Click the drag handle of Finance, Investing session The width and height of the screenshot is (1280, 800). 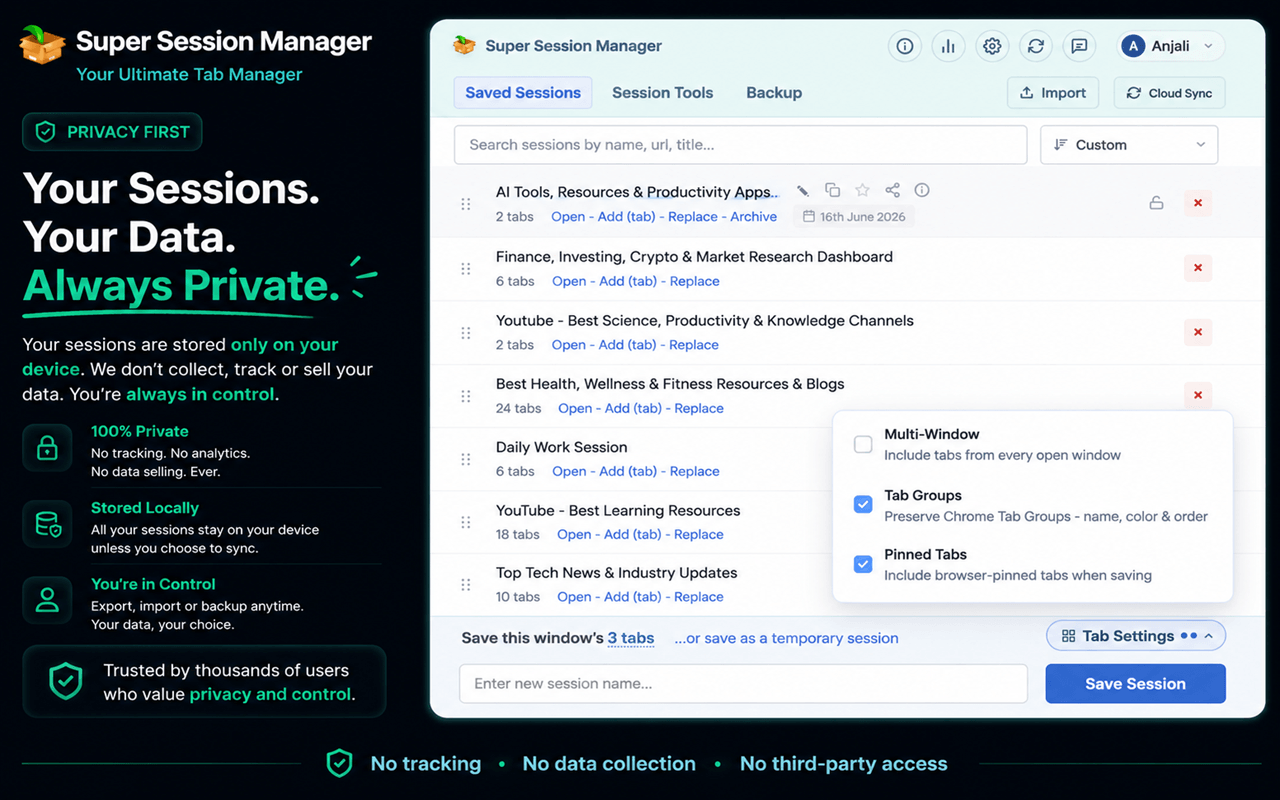[x=466, y=269]
